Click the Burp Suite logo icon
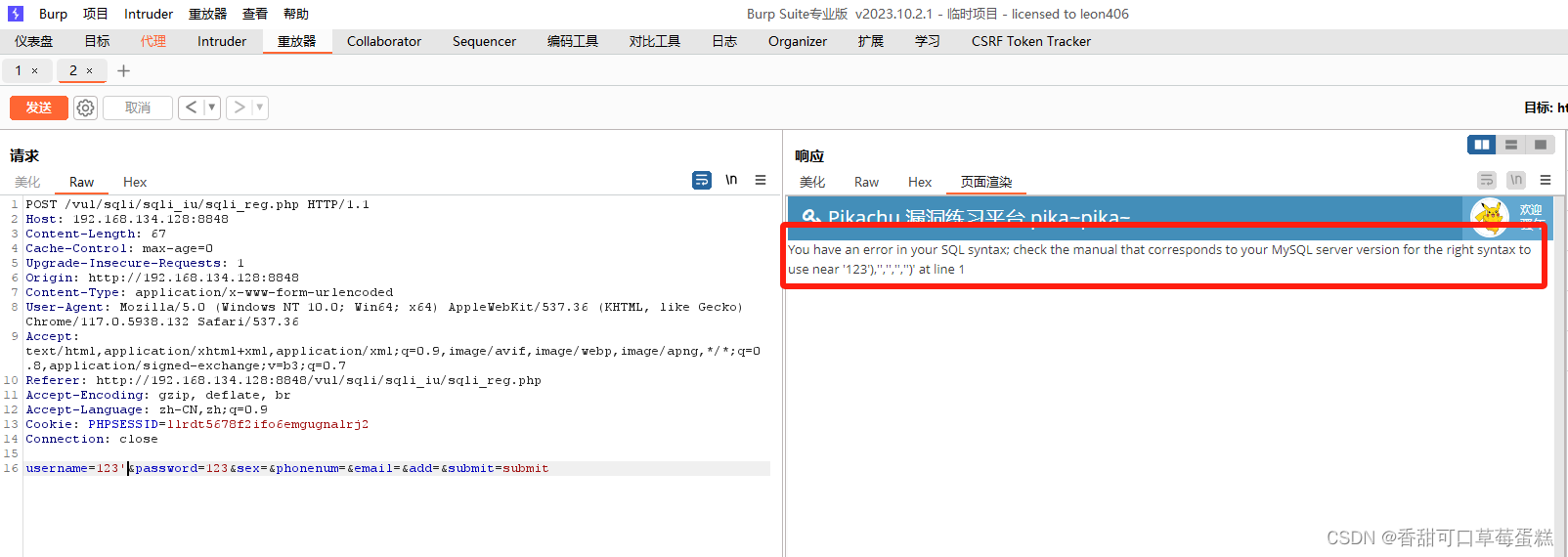1568x557 pixels. (x=16, y=14)
